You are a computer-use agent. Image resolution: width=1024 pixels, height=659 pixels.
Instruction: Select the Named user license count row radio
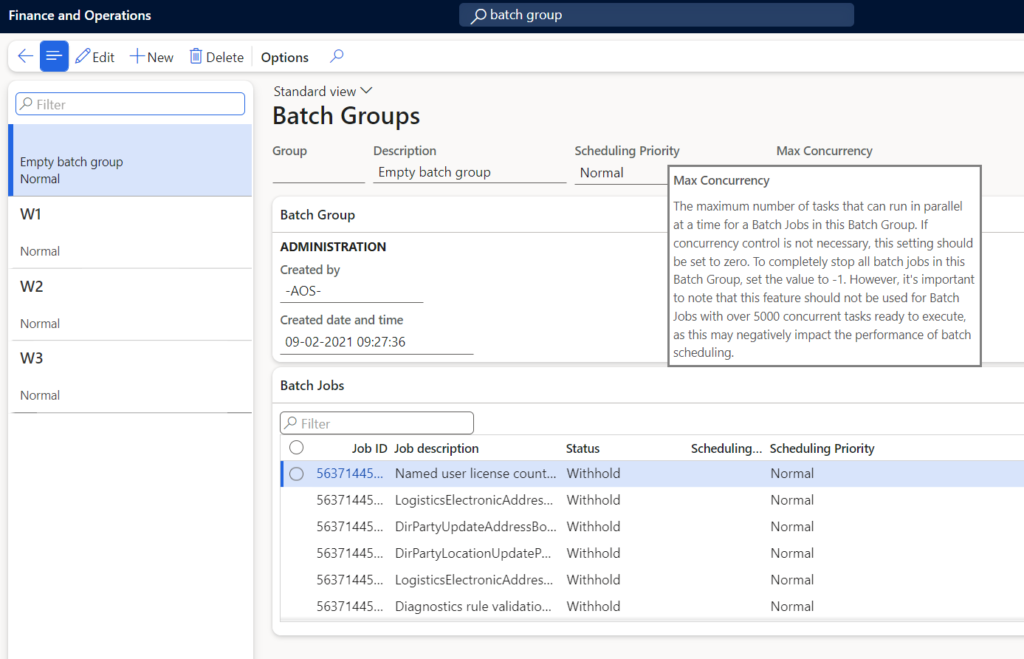tap(296, 474)
